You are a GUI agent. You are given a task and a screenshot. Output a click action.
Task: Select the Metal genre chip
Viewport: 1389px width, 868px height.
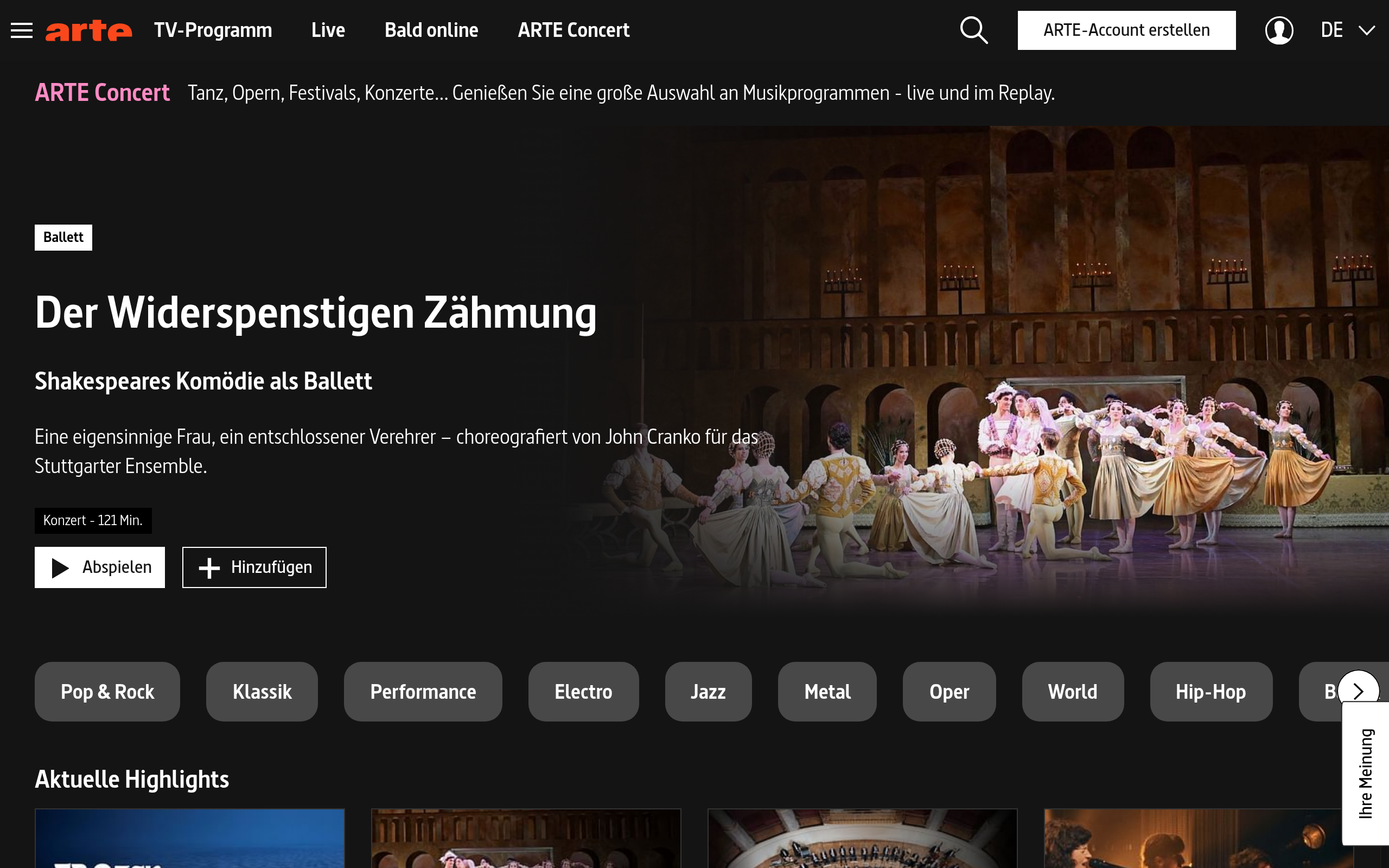click(827, 692)
